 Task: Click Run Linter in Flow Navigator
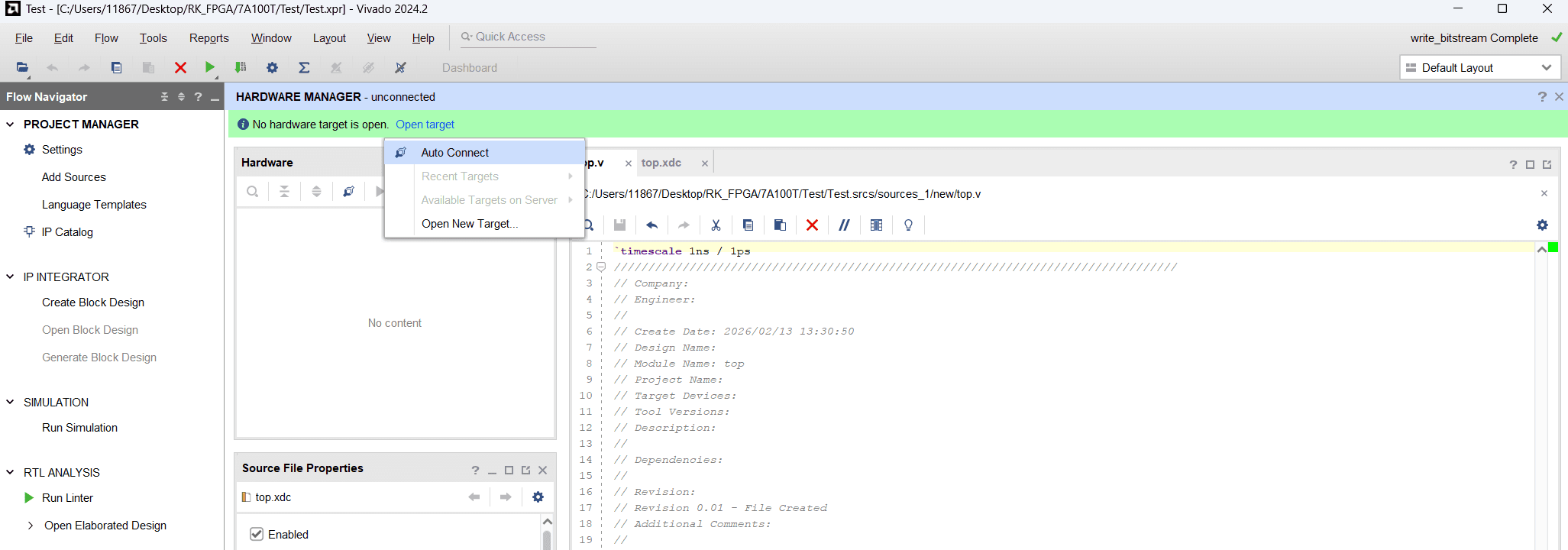(67, 498)
